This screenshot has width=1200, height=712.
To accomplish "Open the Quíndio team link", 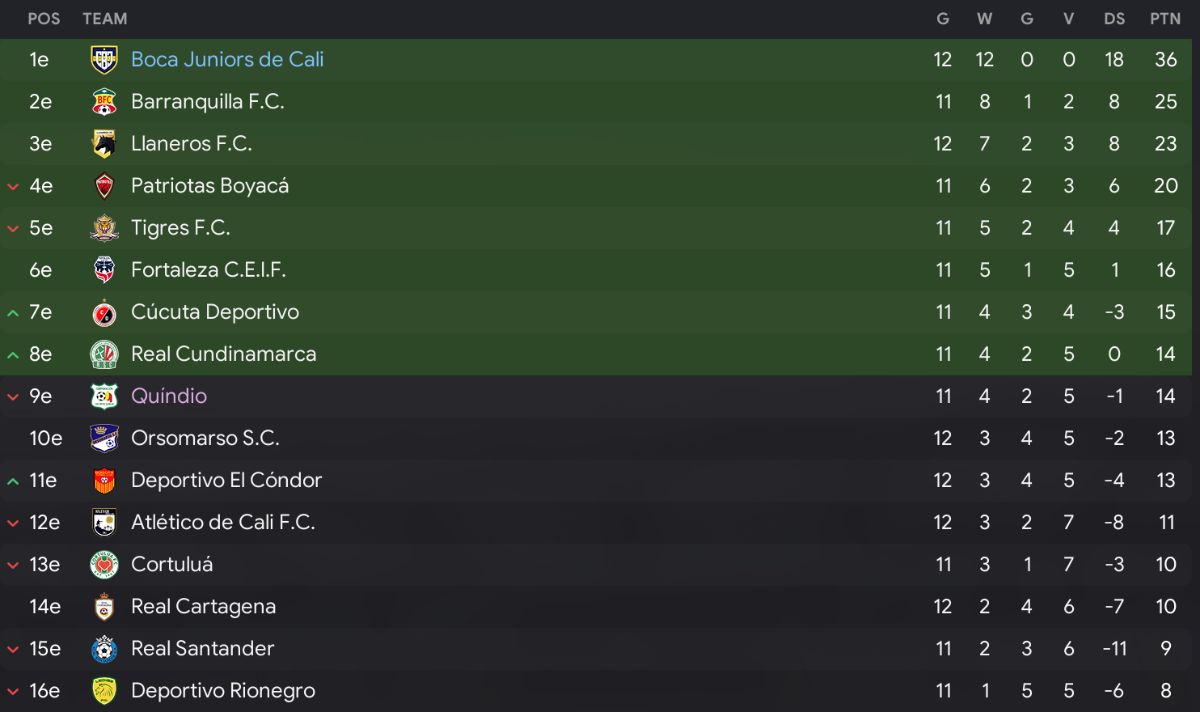I will (169, 396).
